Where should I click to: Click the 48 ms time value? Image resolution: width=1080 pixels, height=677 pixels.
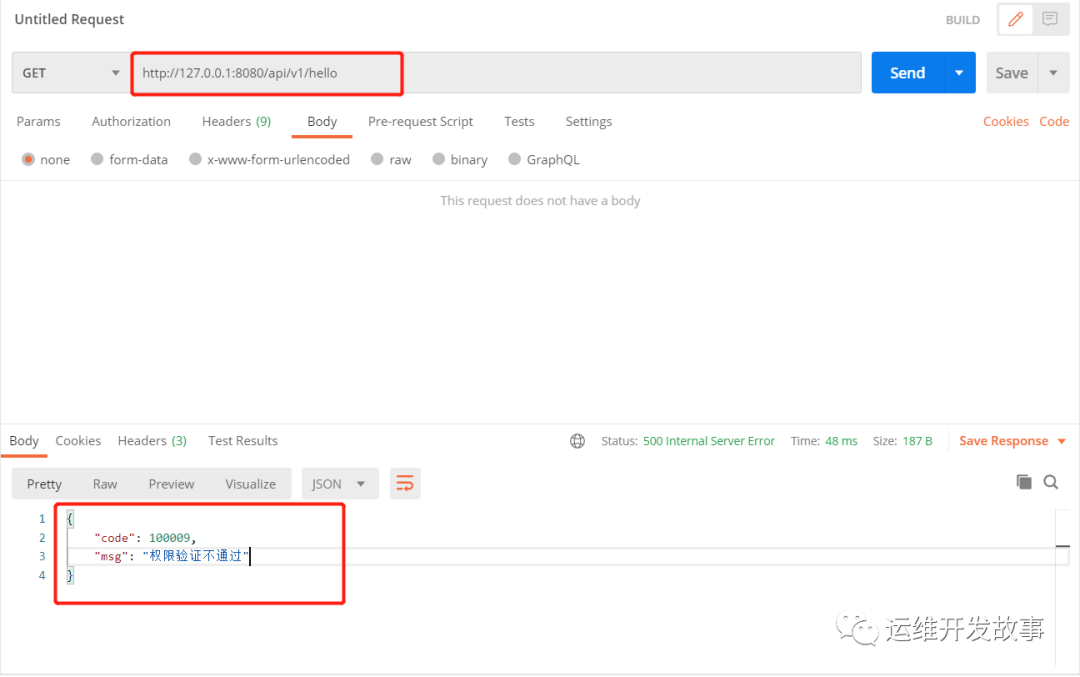841,441
